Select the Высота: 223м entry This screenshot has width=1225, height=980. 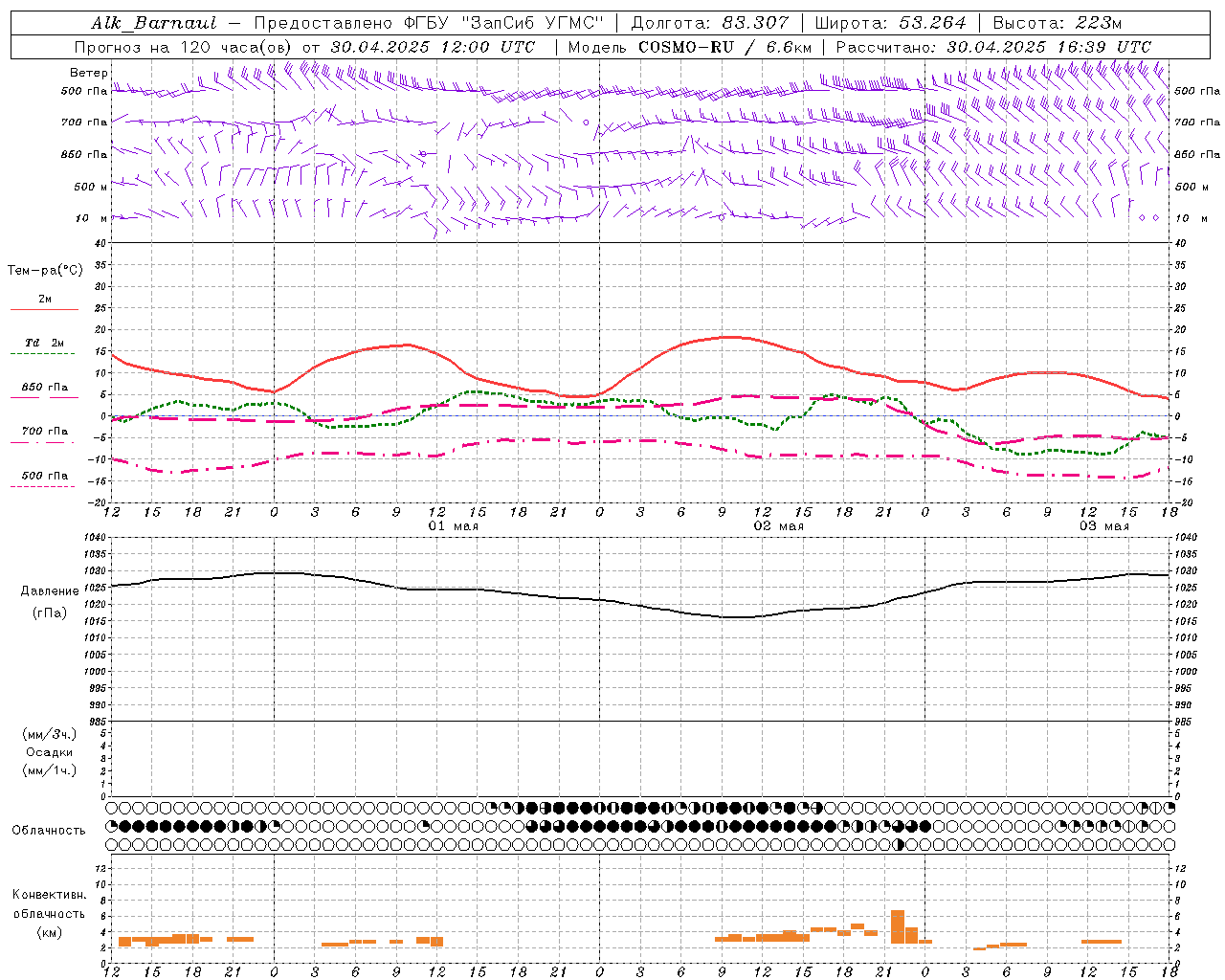pos(1058,23)
